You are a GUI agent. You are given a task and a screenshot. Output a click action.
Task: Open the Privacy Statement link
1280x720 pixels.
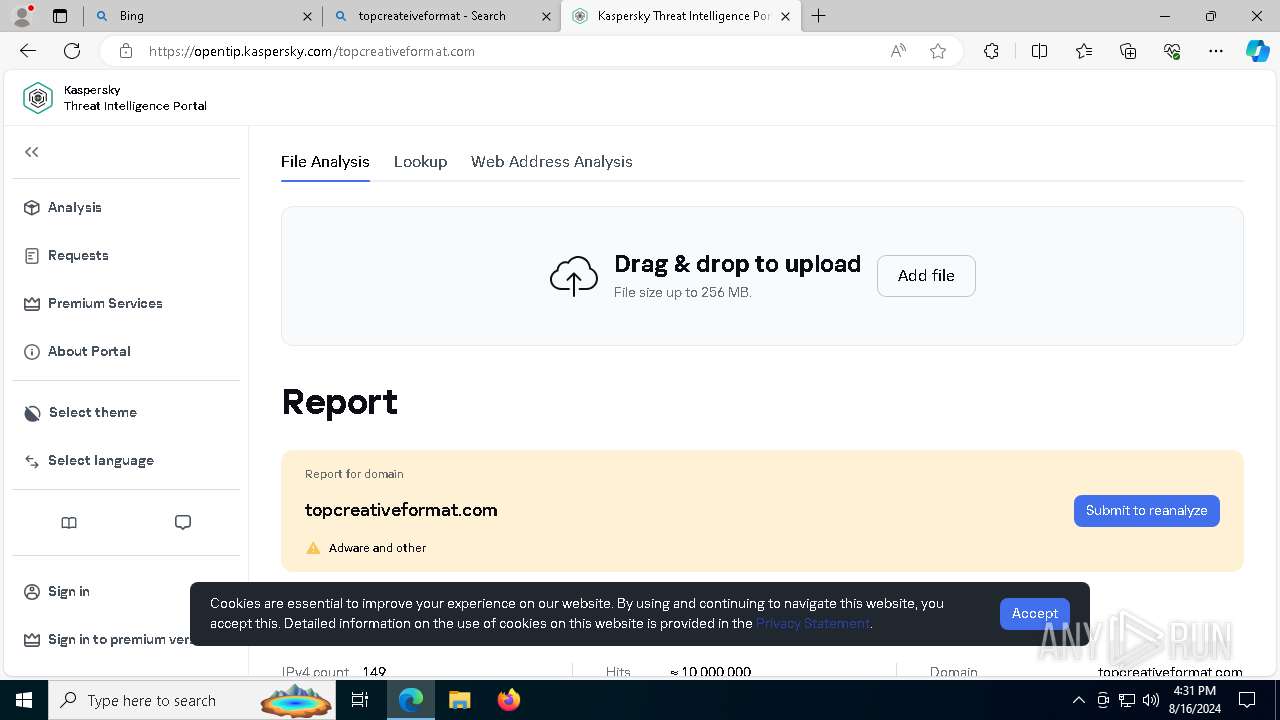click(x=812, y=623)
